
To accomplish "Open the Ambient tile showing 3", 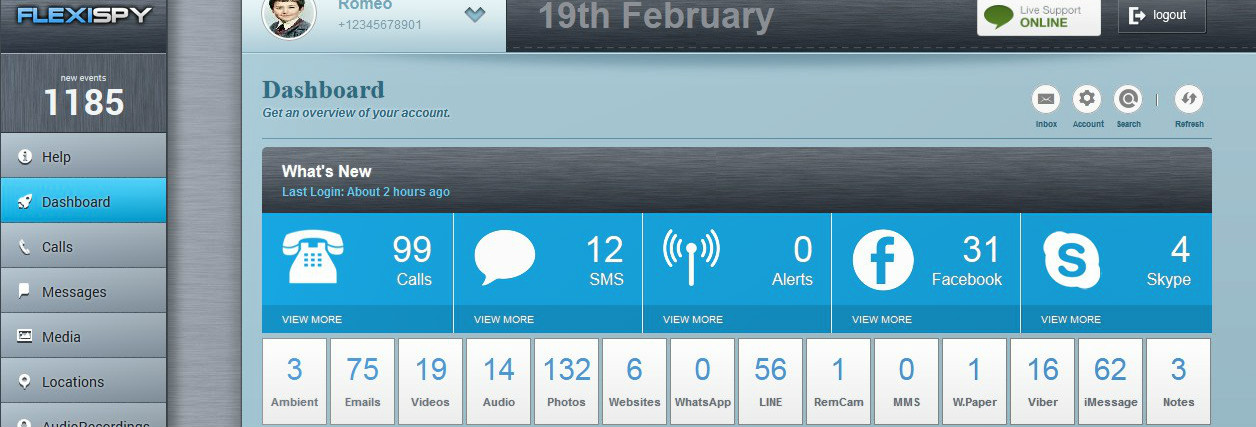I will pyautogui.click(x=294, y=381).
